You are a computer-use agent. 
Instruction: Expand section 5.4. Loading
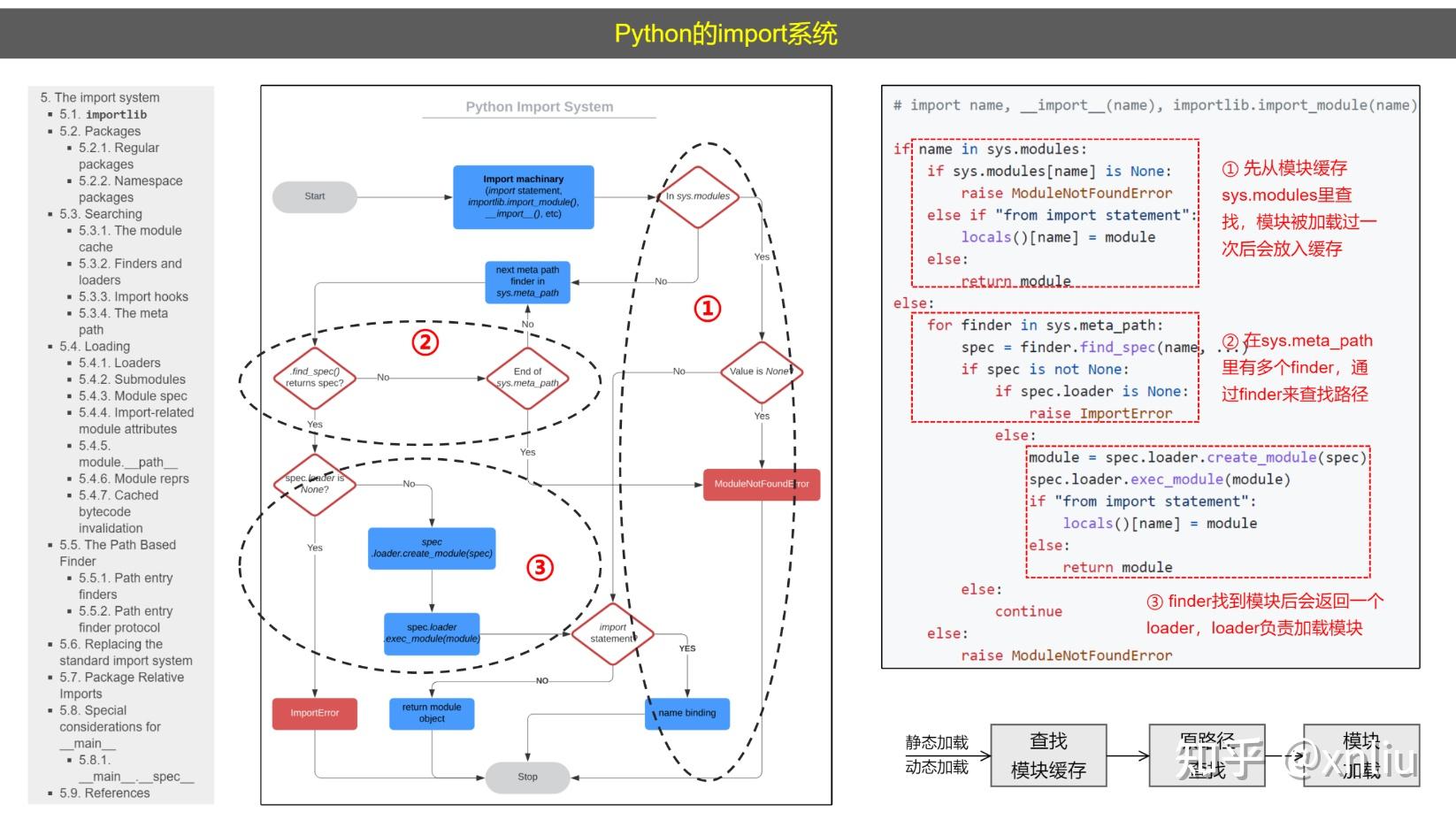tap(94, 346)
